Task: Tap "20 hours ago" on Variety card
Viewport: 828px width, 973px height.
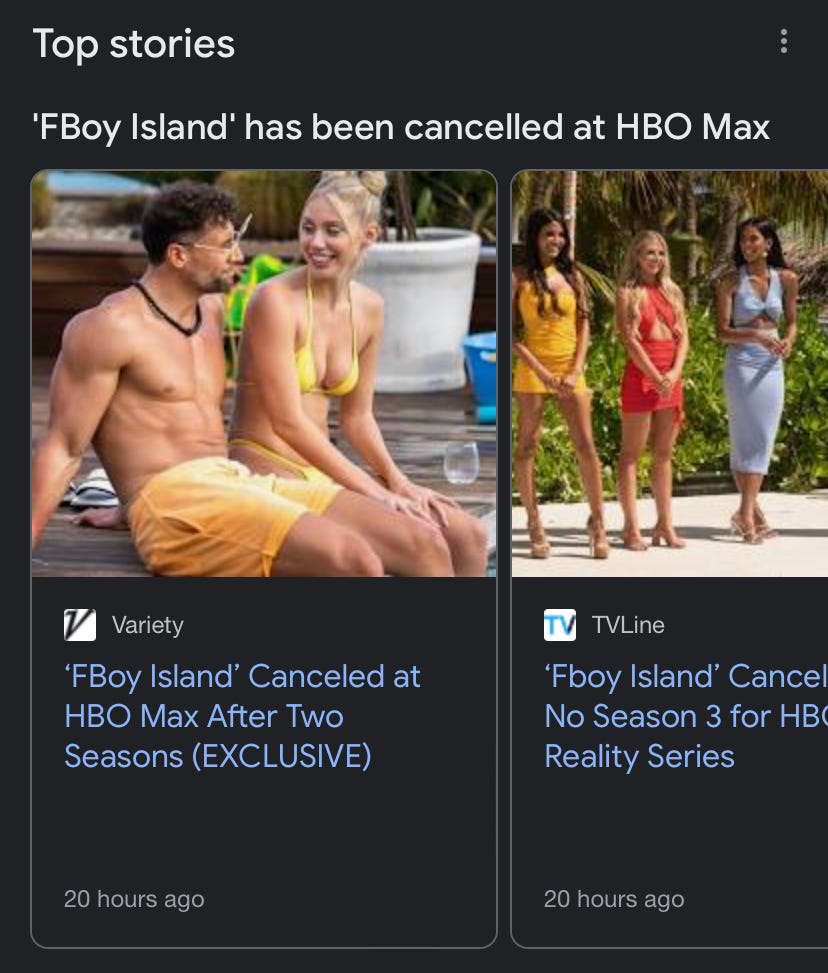Action: [x=134, y=899]
